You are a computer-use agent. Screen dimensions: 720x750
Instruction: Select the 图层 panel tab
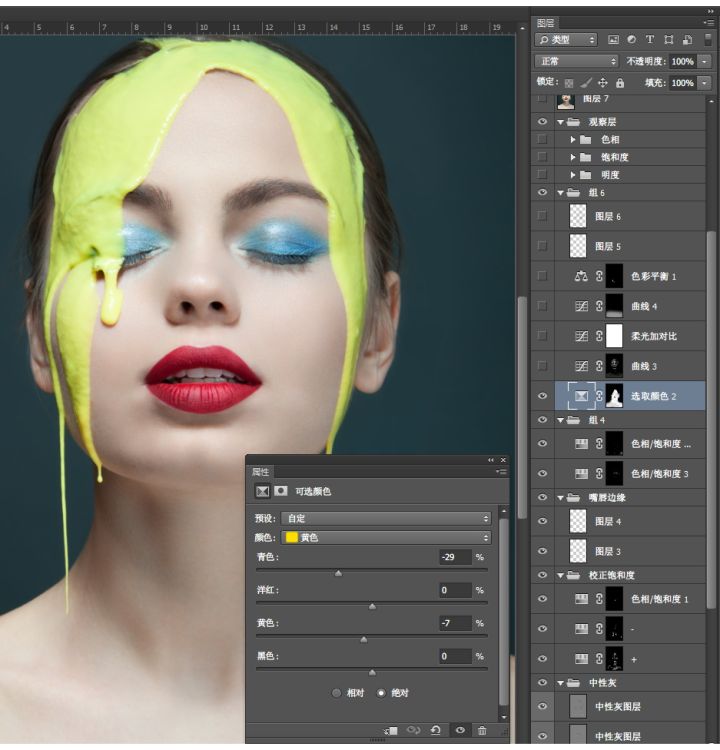pyautogui.click(x=545, y=22)
